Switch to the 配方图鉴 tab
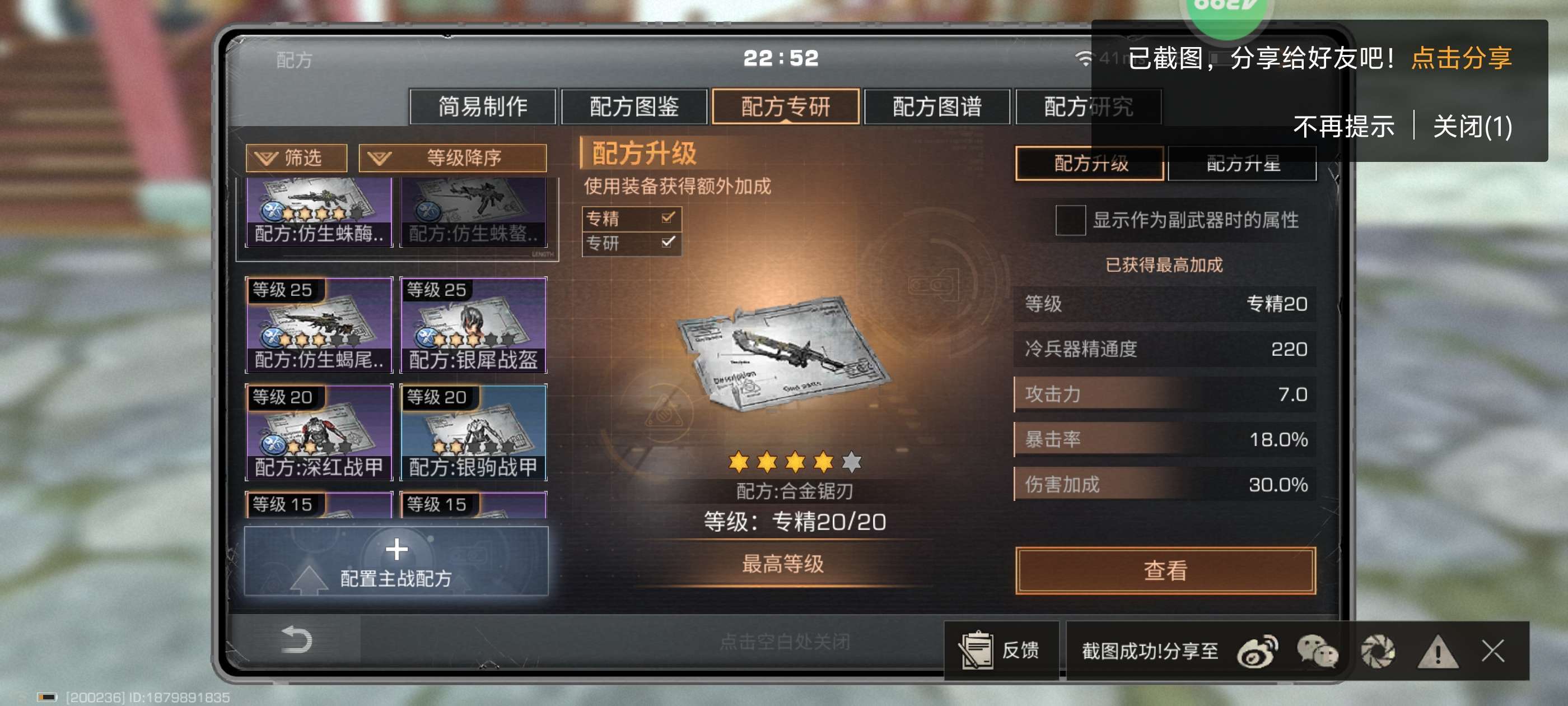 634,106
